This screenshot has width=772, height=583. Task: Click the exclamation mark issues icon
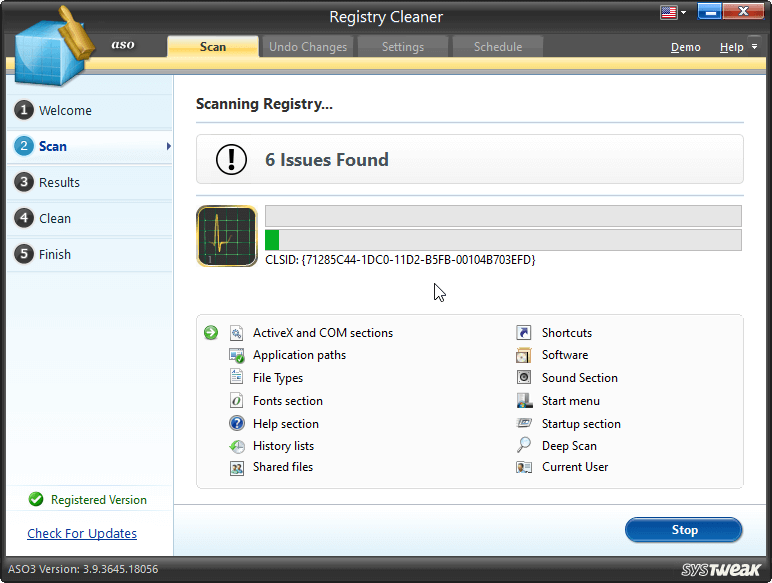point(231,160)
